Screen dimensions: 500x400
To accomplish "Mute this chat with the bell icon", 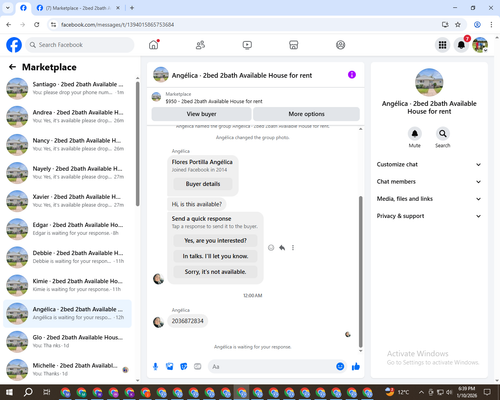I will click(415, 134).
